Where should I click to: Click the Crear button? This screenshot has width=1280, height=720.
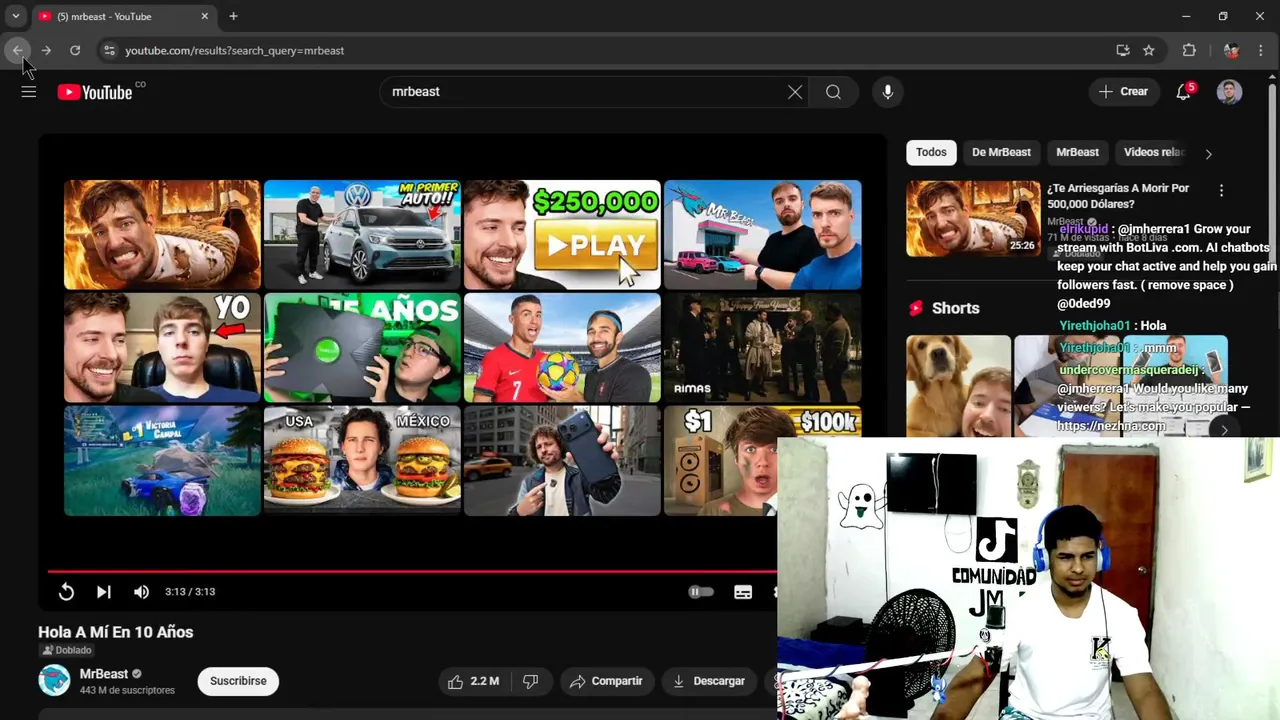pyautogui.click(x=1124, y=92)
